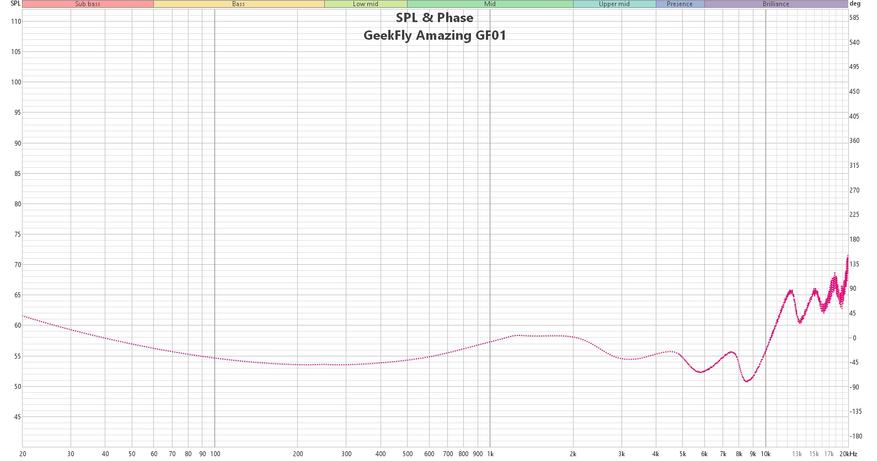This screenshot has height=461, width=877.
Task: Click the 900 frequency axis label
Action: coord(478,454)
